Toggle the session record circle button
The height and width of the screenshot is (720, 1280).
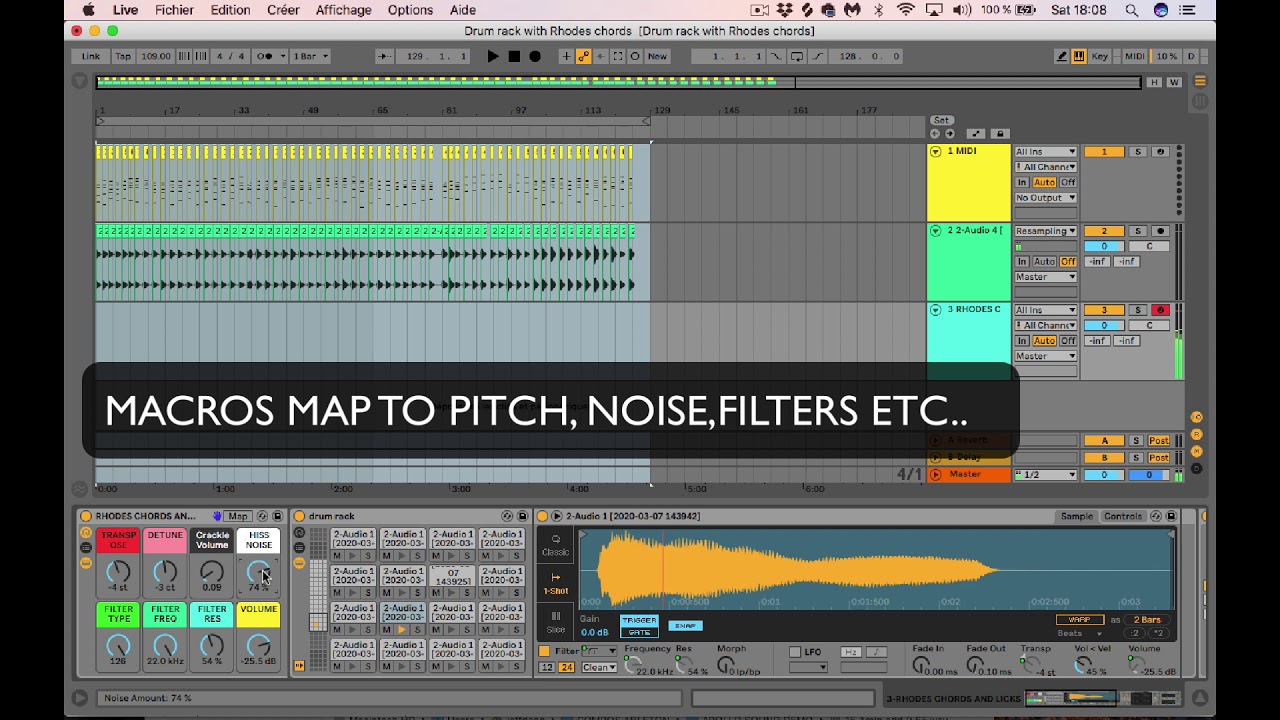coord(635,56)
